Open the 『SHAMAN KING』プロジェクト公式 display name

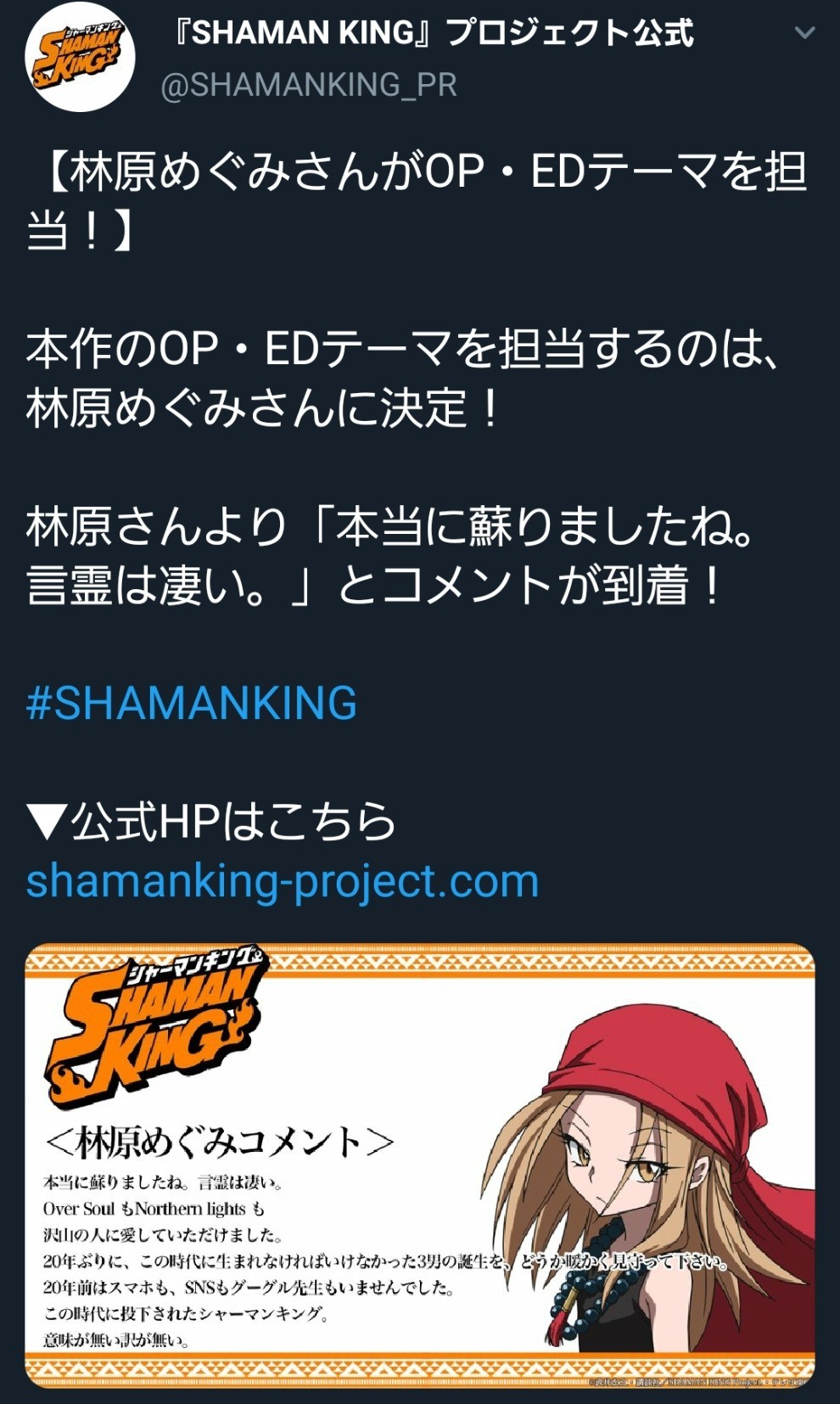click(432, 32)
